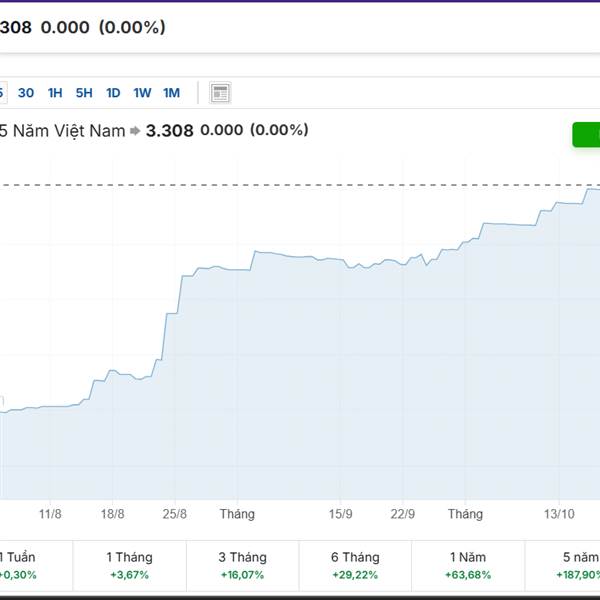The width and height of the screenshot is (600, 600).
Task: Click the 25/8 date on the time axis
Action: point(175,514)
